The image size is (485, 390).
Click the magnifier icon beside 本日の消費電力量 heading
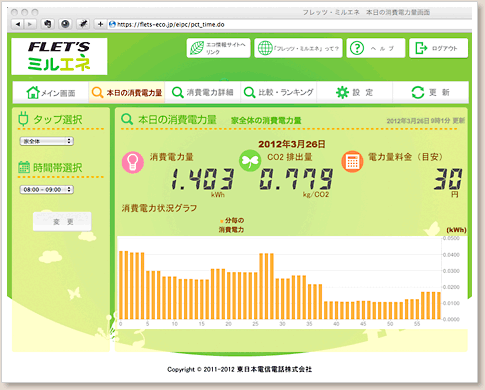point(127,119)
